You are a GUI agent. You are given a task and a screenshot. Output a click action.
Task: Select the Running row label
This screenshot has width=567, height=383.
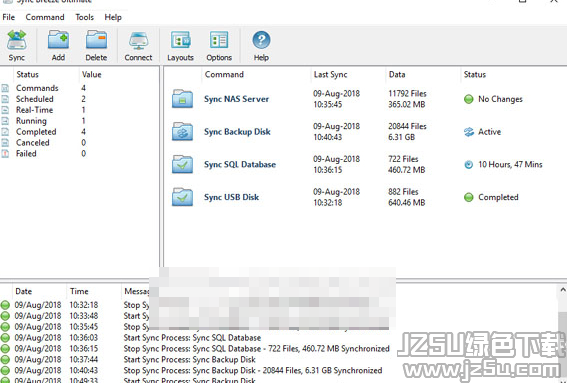click(x=31, y=121)
